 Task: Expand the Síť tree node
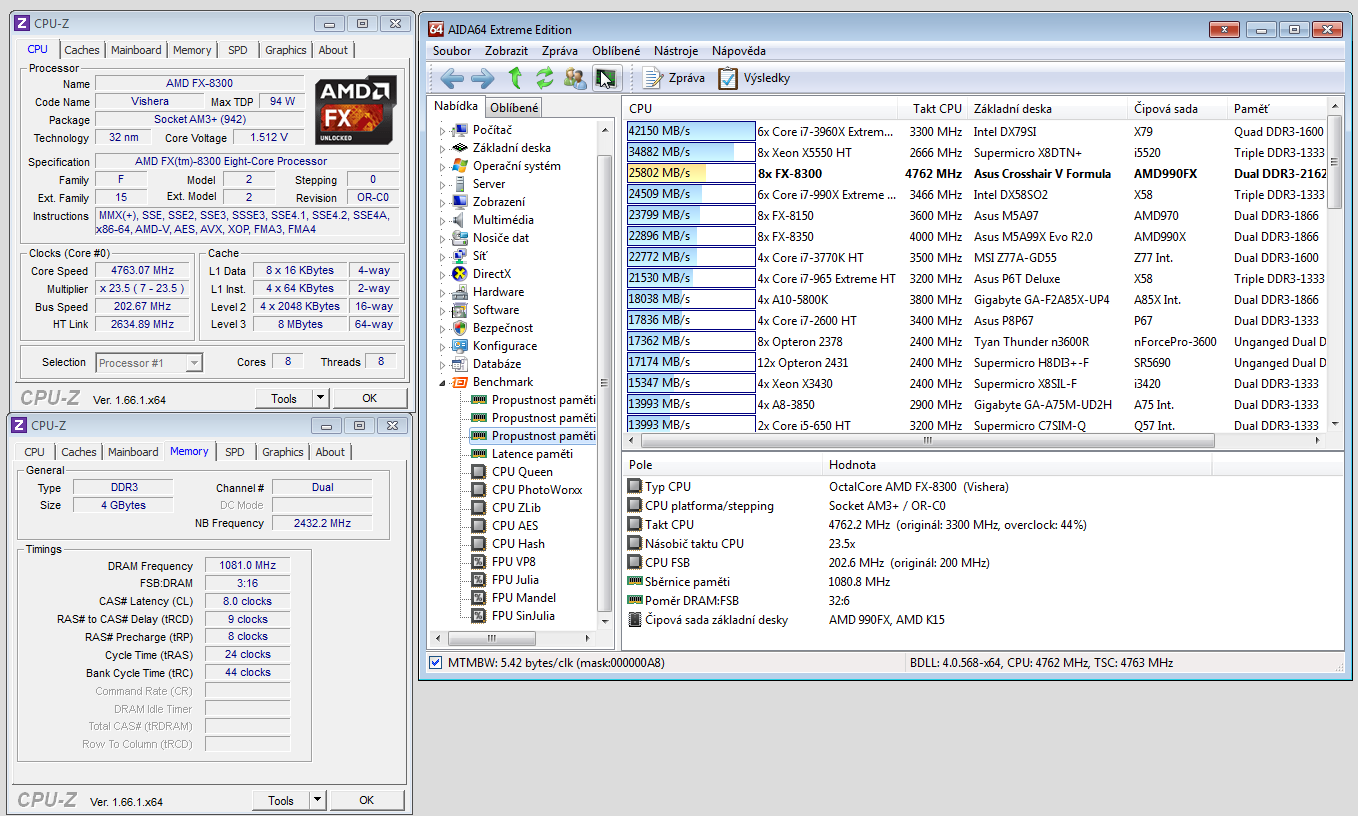pyautogui.click(x=440, y=256)
